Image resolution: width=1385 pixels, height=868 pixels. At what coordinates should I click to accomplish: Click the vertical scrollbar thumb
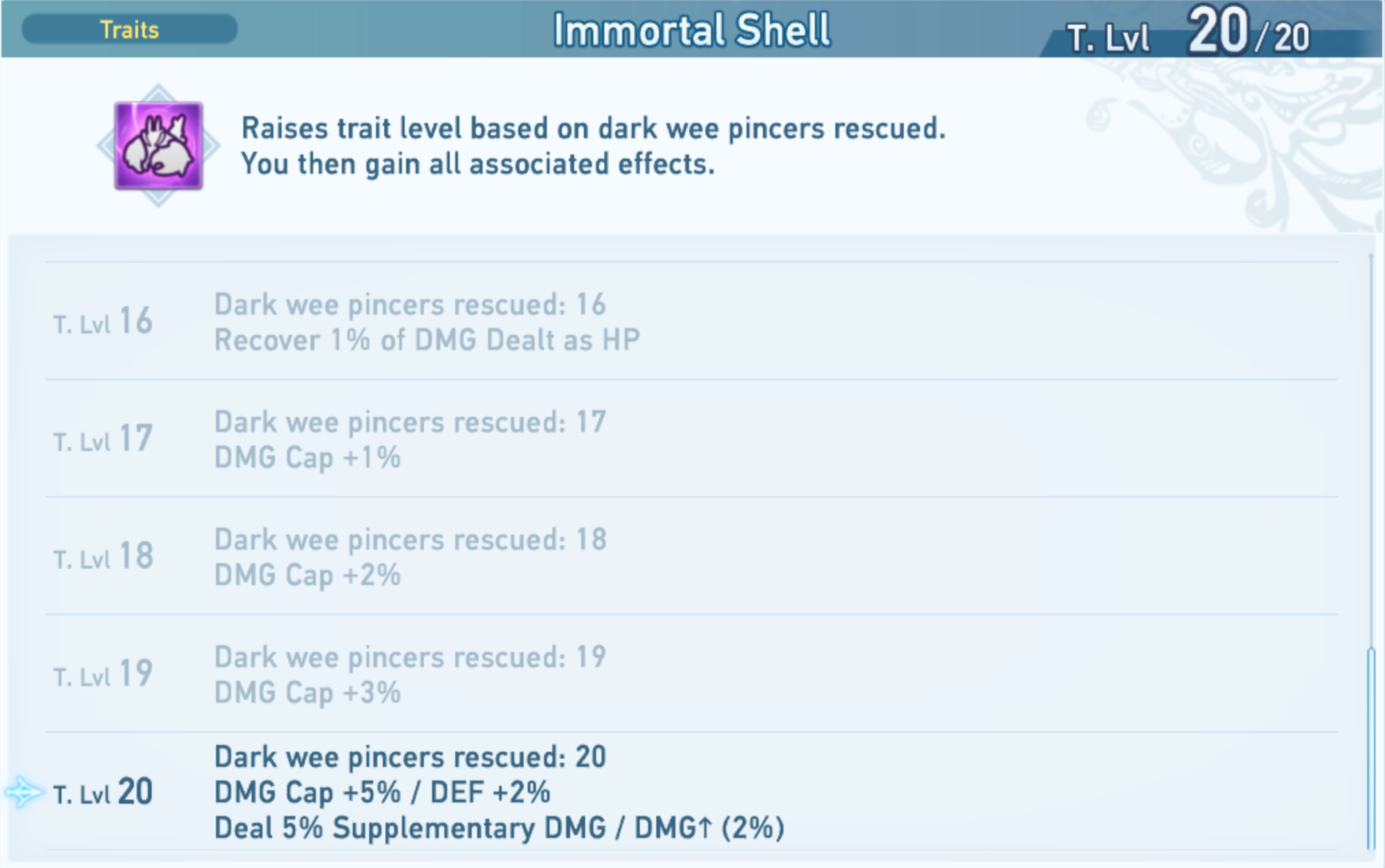coord(1371,748)
